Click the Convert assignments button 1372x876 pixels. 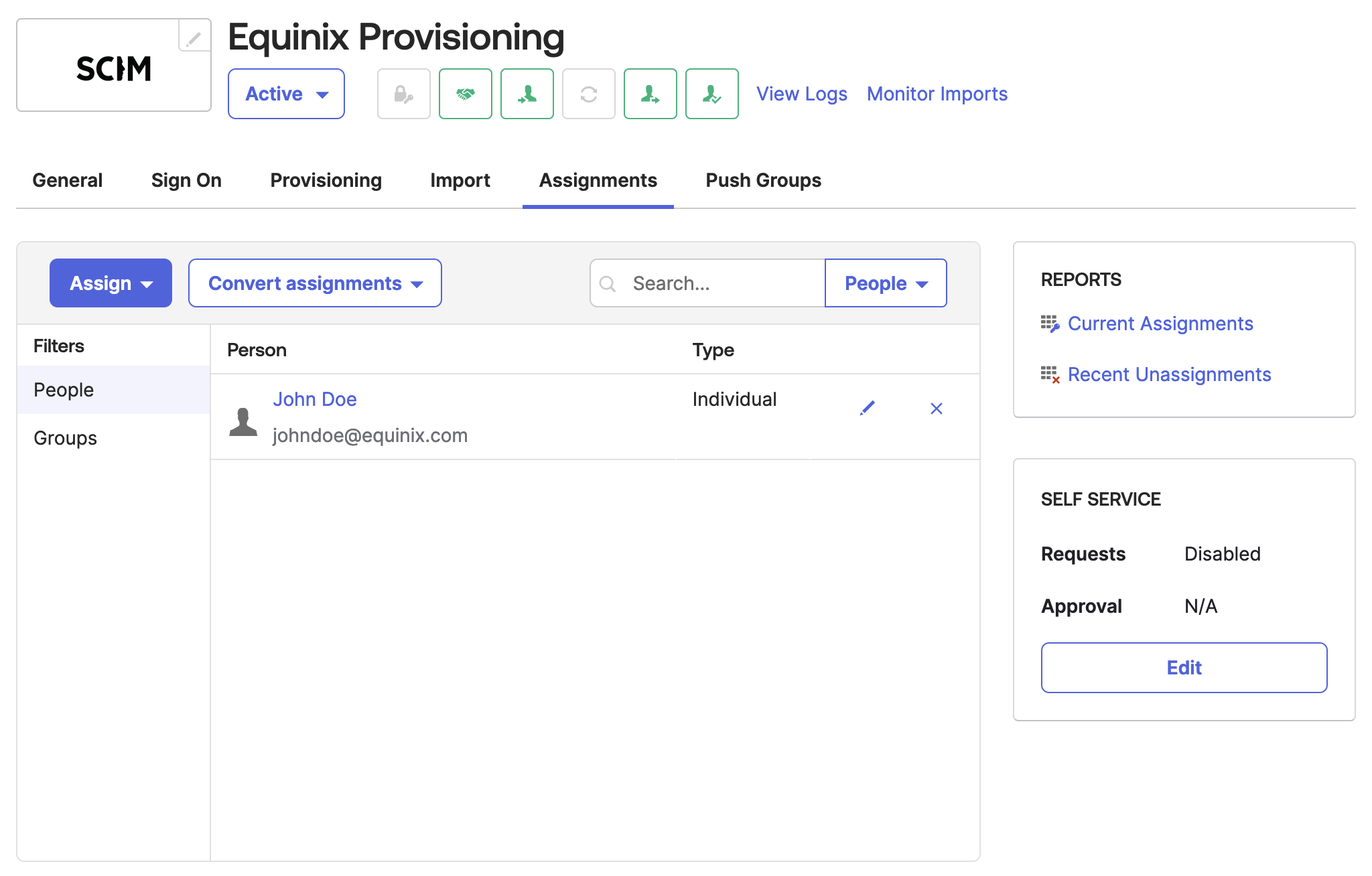point(313,283)
